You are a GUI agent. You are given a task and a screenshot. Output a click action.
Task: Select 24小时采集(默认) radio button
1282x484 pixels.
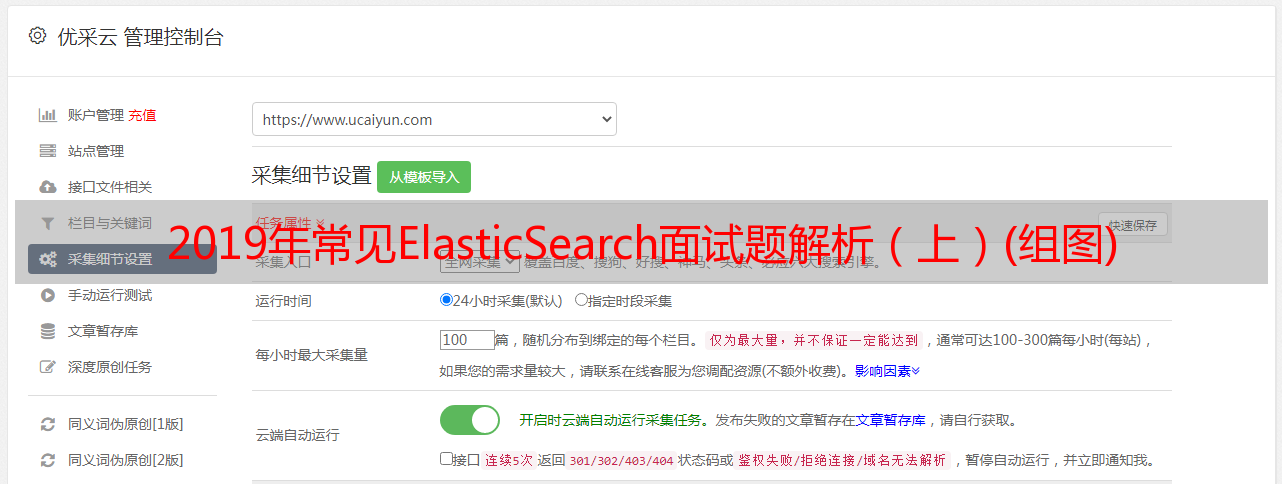[x=446, y=299]
